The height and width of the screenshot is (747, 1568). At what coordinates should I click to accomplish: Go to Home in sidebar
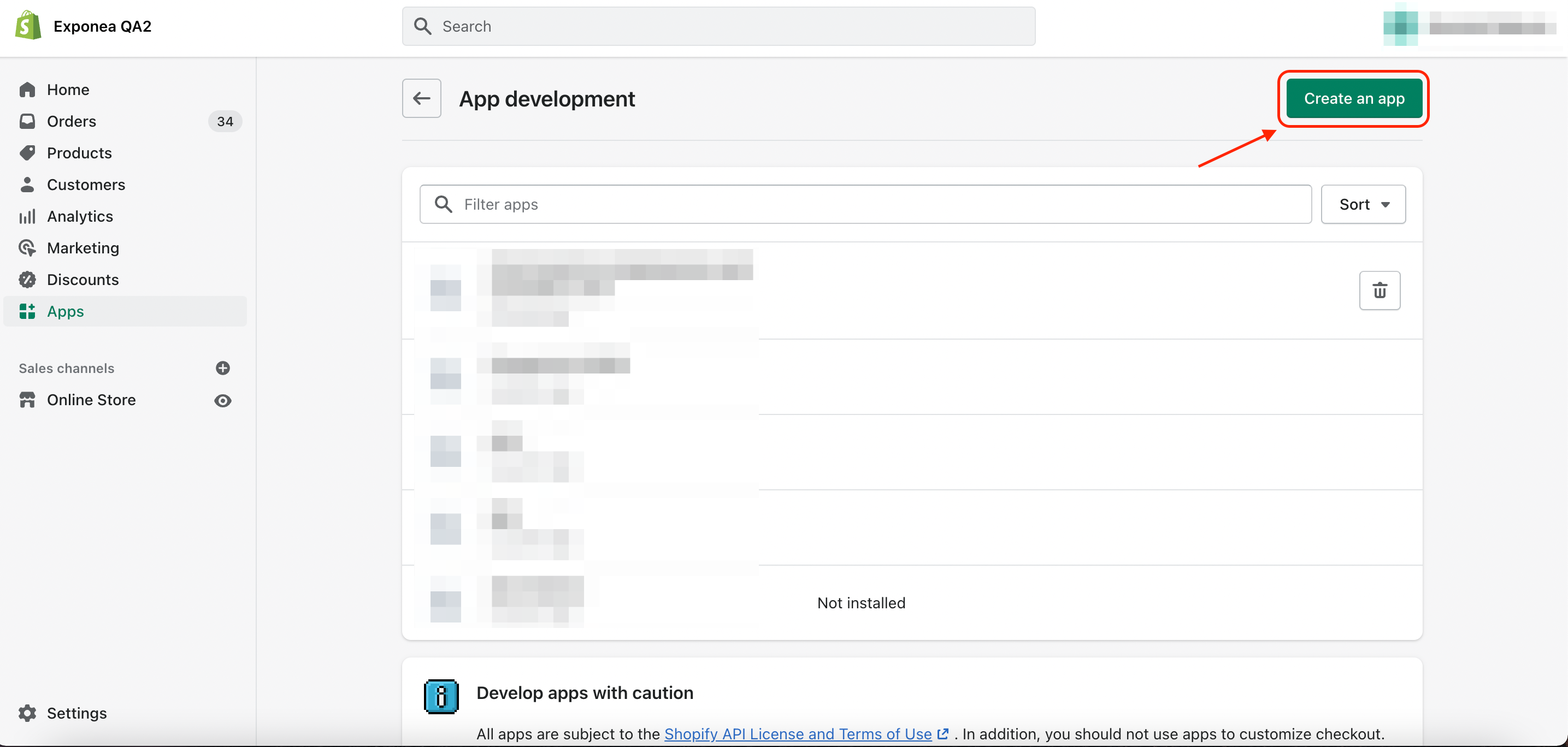[68, 90]
